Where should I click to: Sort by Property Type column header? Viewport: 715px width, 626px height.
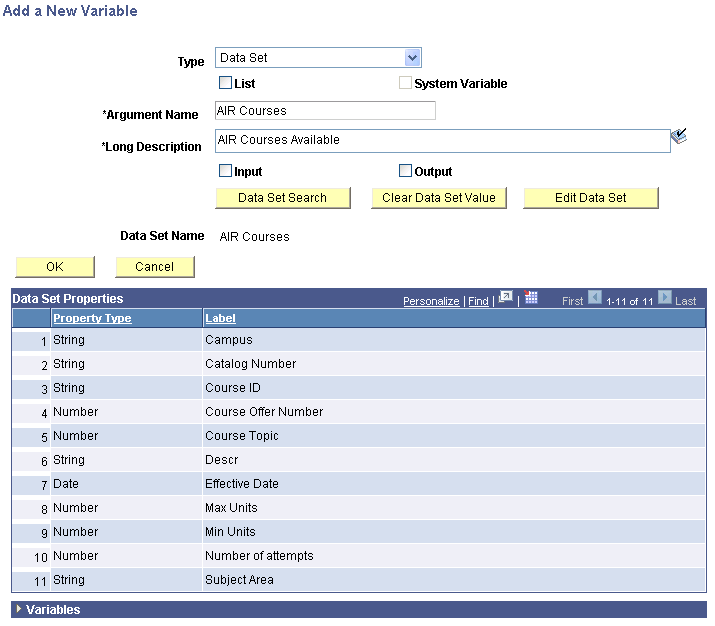point(92,318)
